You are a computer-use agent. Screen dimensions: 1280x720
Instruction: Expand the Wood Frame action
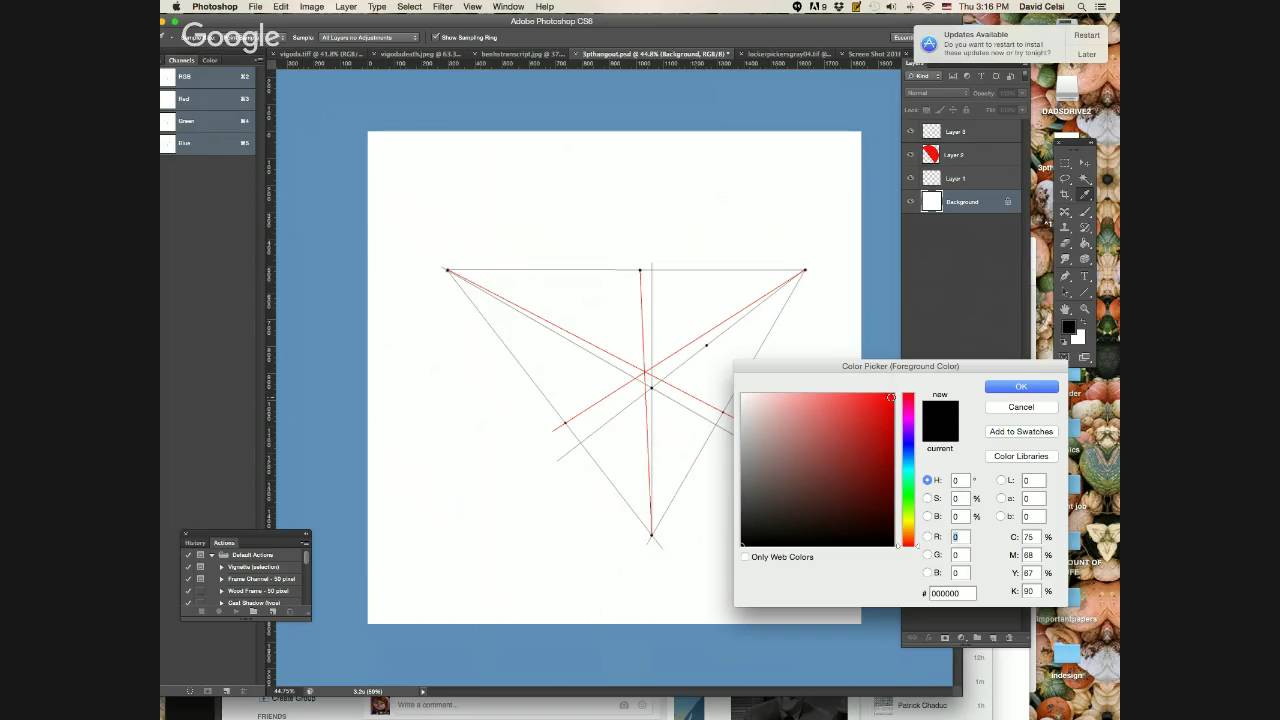(x=222, y=591)
